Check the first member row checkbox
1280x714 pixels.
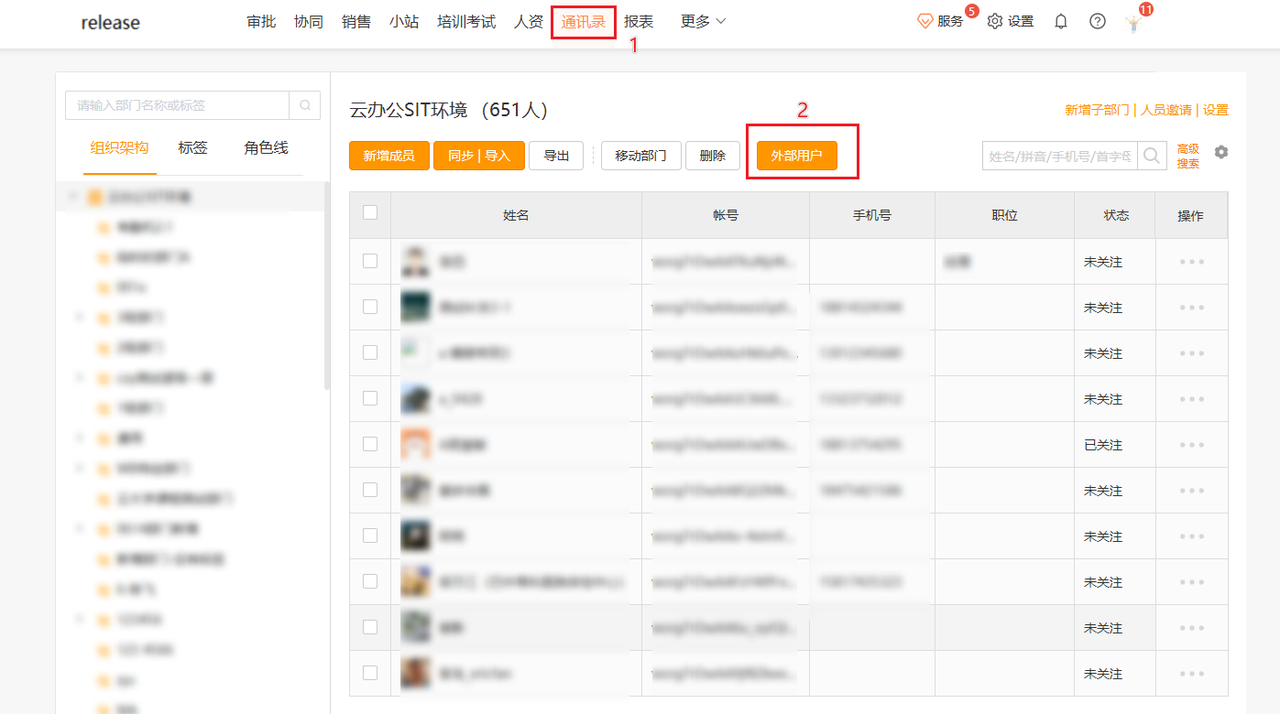click(x=370, y=261)
